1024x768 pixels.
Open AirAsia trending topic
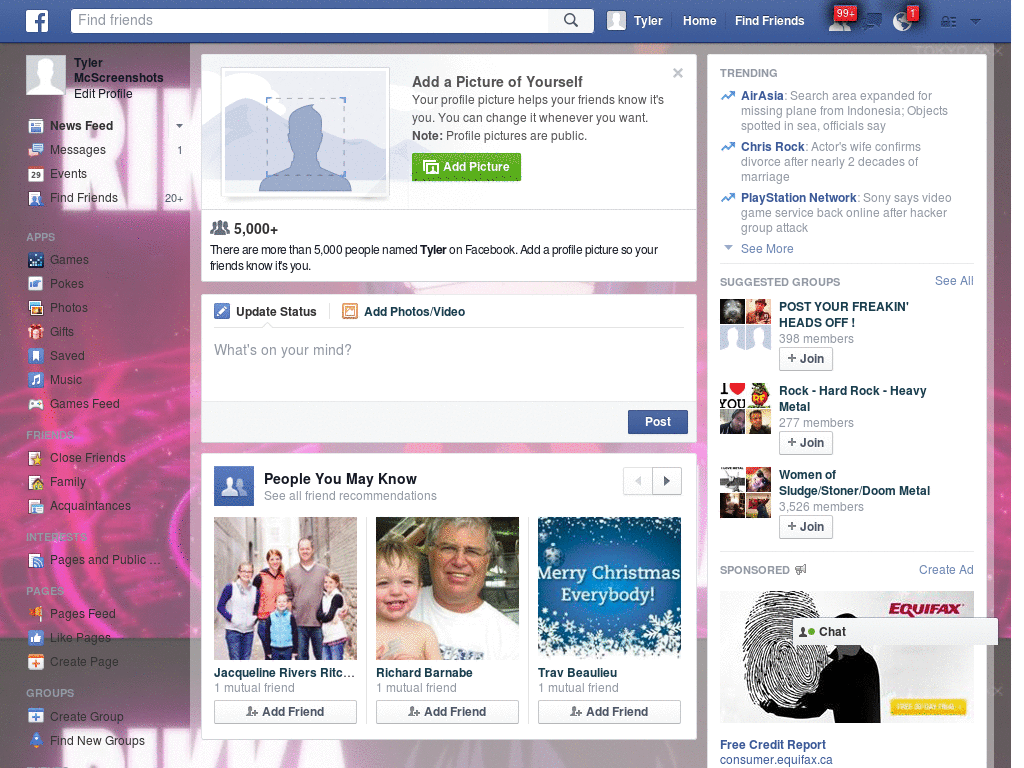pos(761,95)
